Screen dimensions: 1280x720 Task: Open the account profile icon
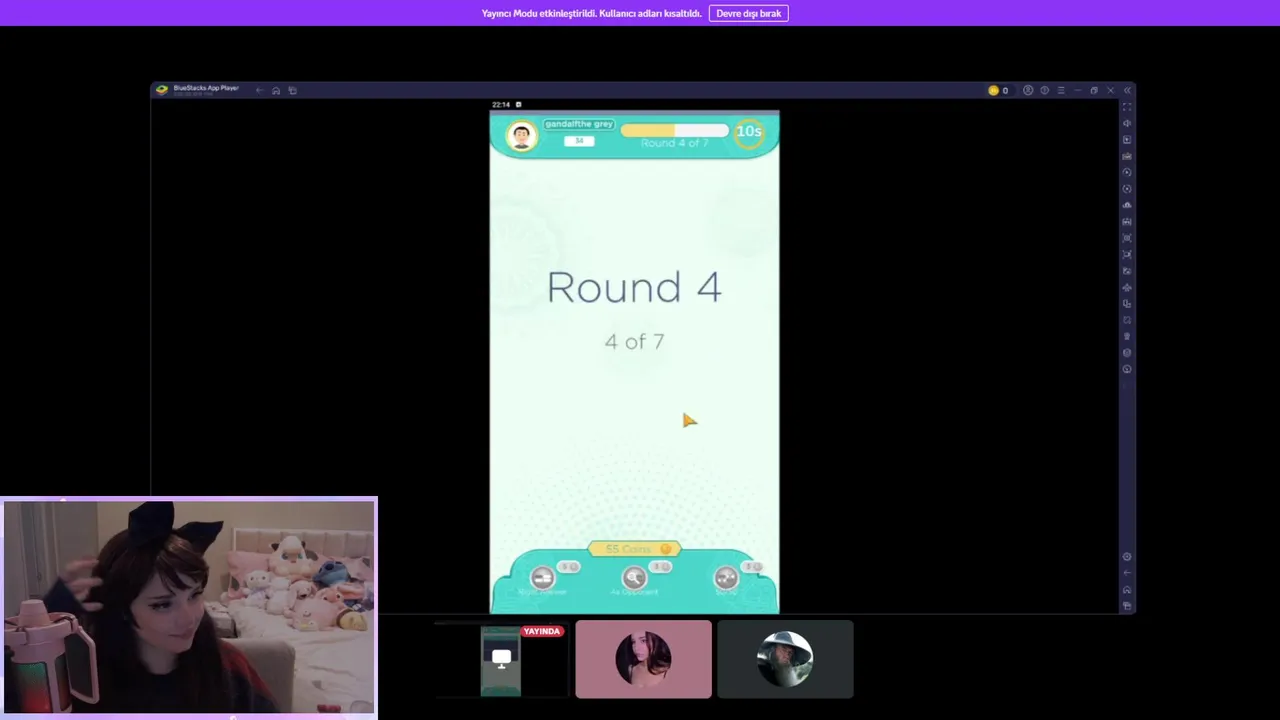[1028, 90]
